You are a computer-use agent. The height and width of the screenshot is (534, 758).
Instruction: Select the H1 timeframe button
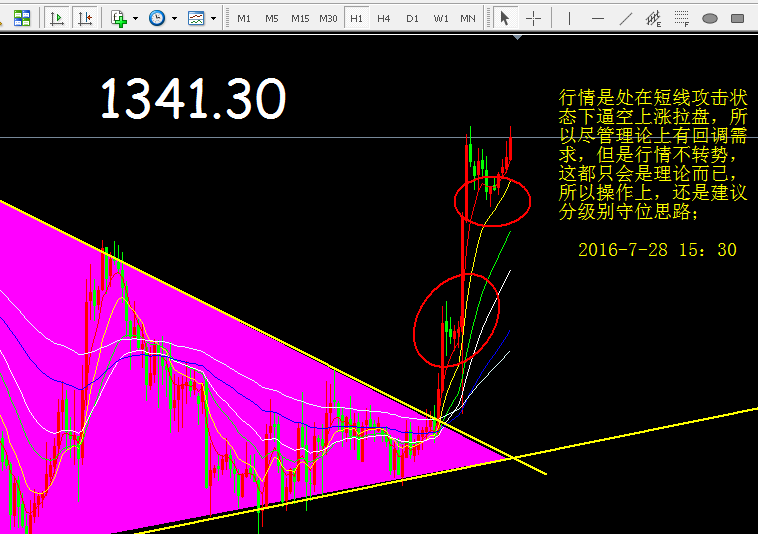[356, 18]
